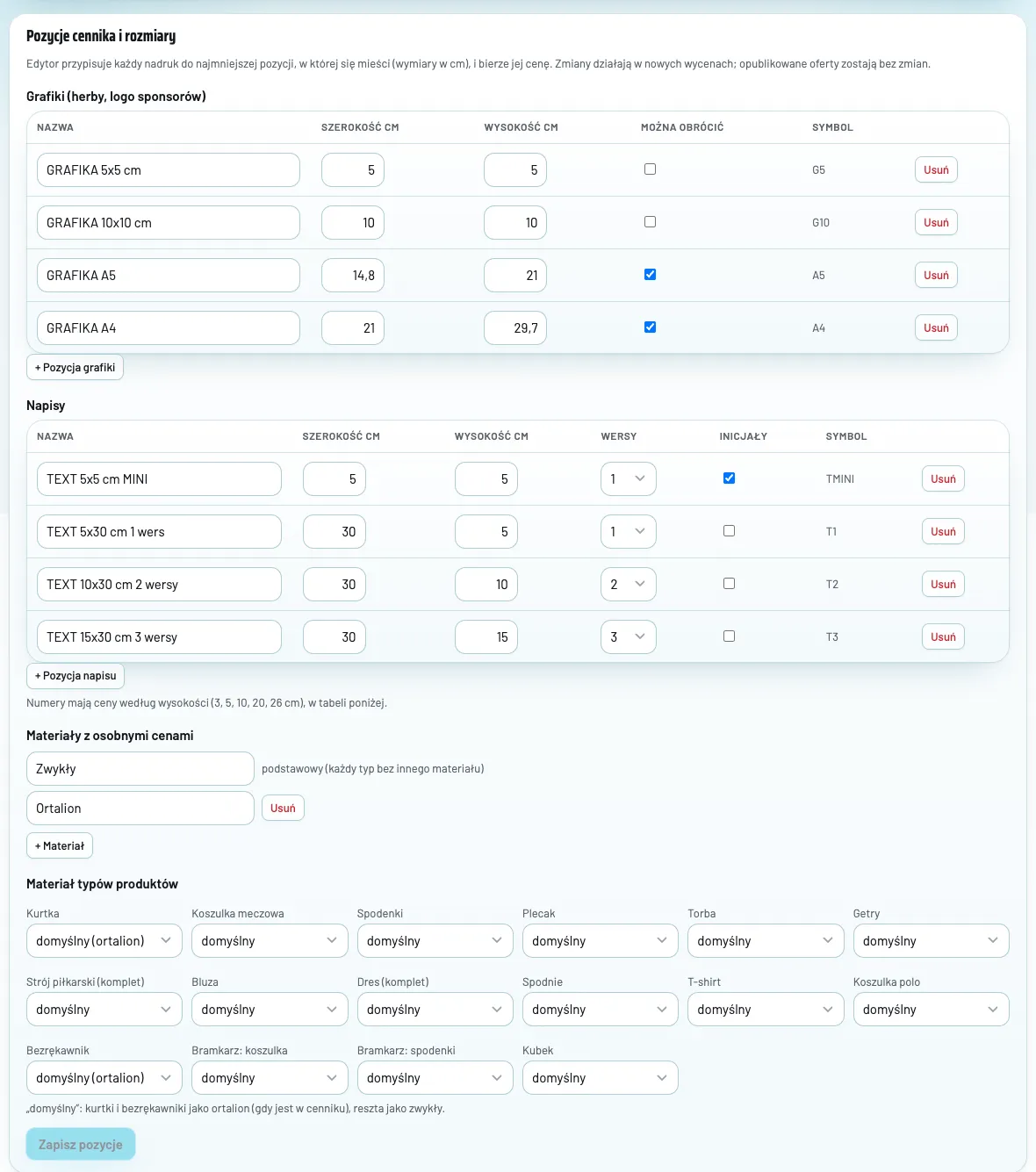Open Bramkarz: spodenki material dropdown

pyautogui.click(x=435, y=1078)
